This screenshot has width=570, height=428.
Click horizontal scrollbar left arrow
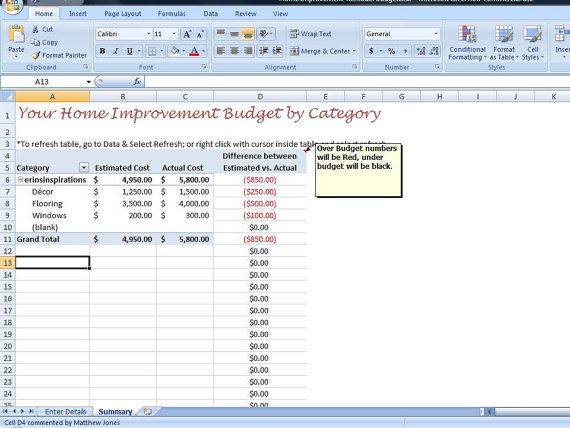click(489, 411)
